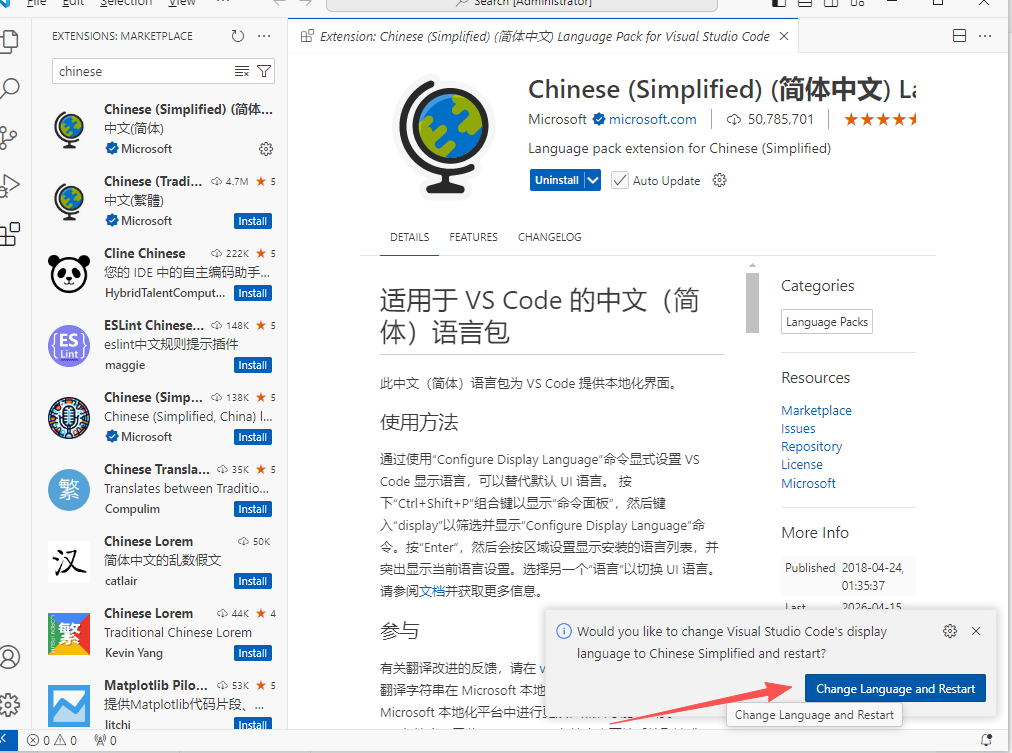This screenshot has height=753, width=1012.
Task: Select the Matplotlib Pilot extension entry
Action: click(x=160, y=703)
